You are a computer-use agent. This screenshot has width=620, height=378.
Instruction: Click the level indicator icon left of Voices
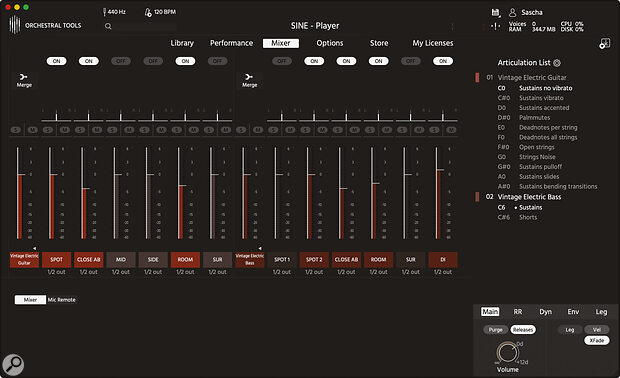(495, 26)
